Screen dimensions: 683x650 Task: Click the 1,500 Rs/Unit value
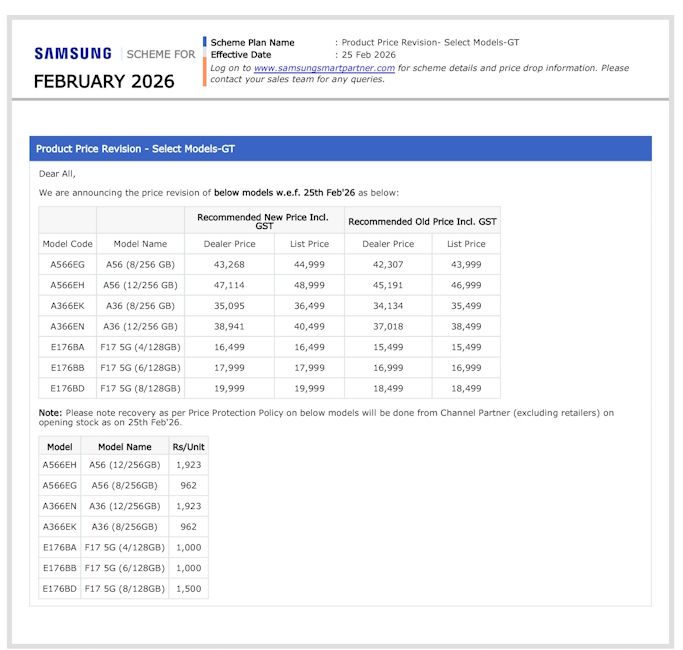click(x=189, y=589)
